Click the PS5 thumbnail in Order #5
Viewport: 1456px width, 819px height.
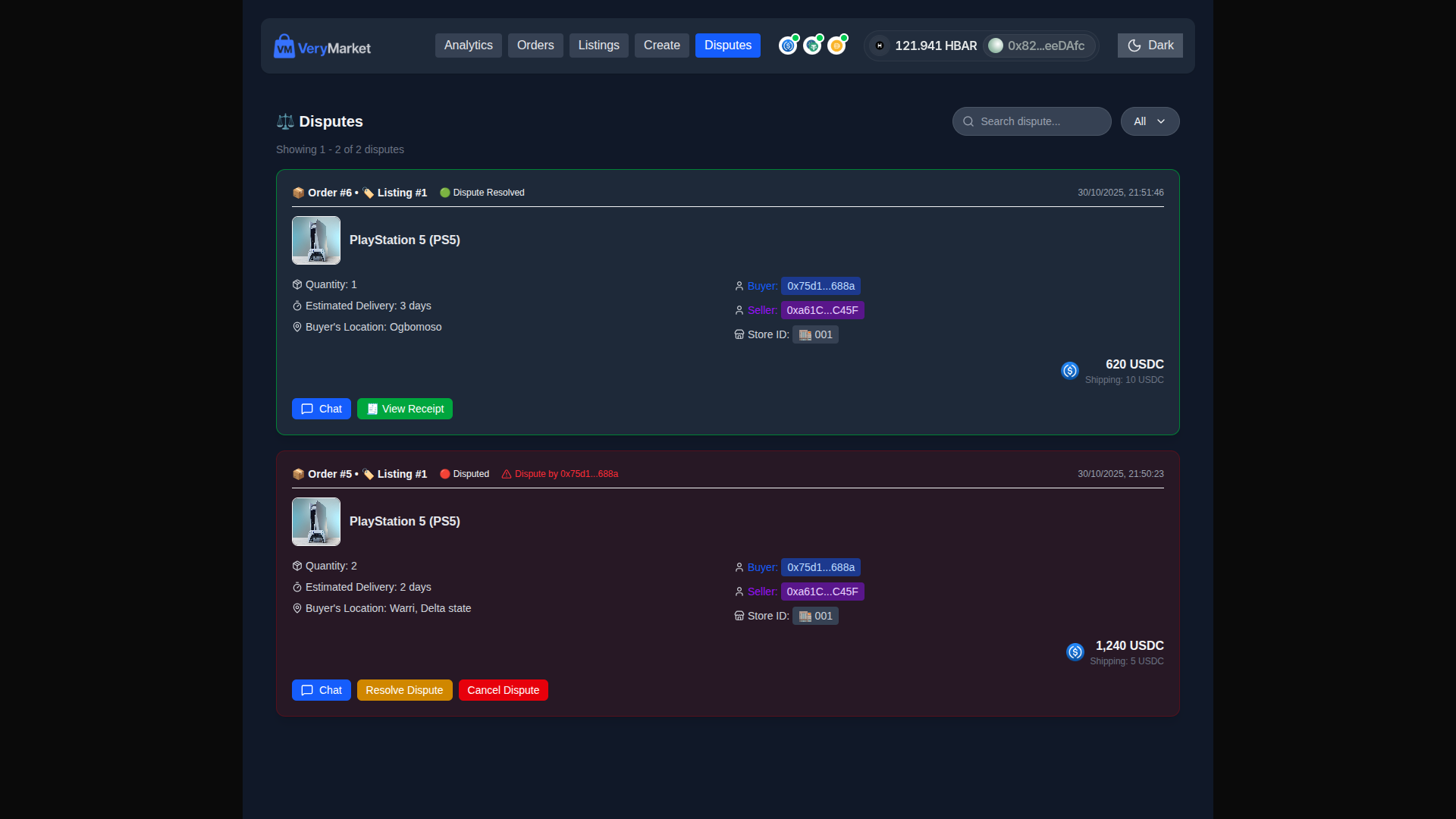coord(316,522)
